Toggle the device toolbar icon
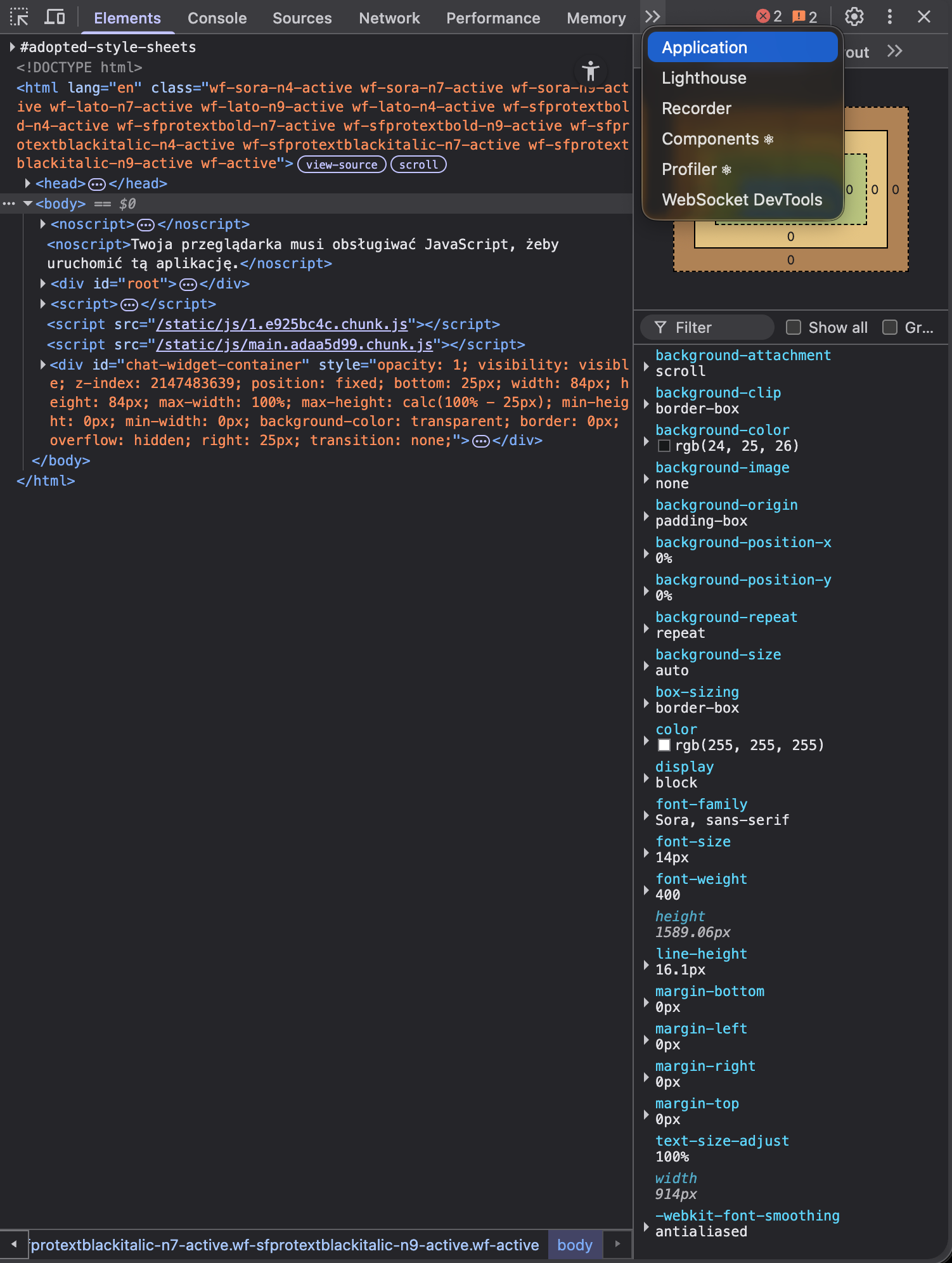Viewport: 952px width, 1263px height. click(x=55, y=17)
